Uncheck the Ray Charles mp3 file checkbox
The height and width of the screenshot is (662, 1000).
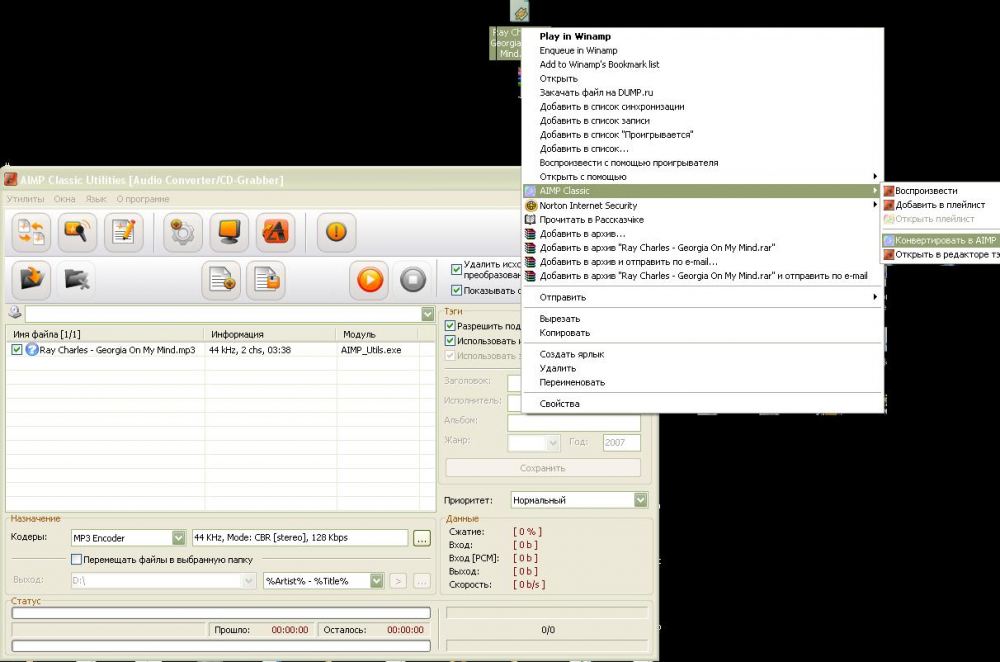point(17,349)
